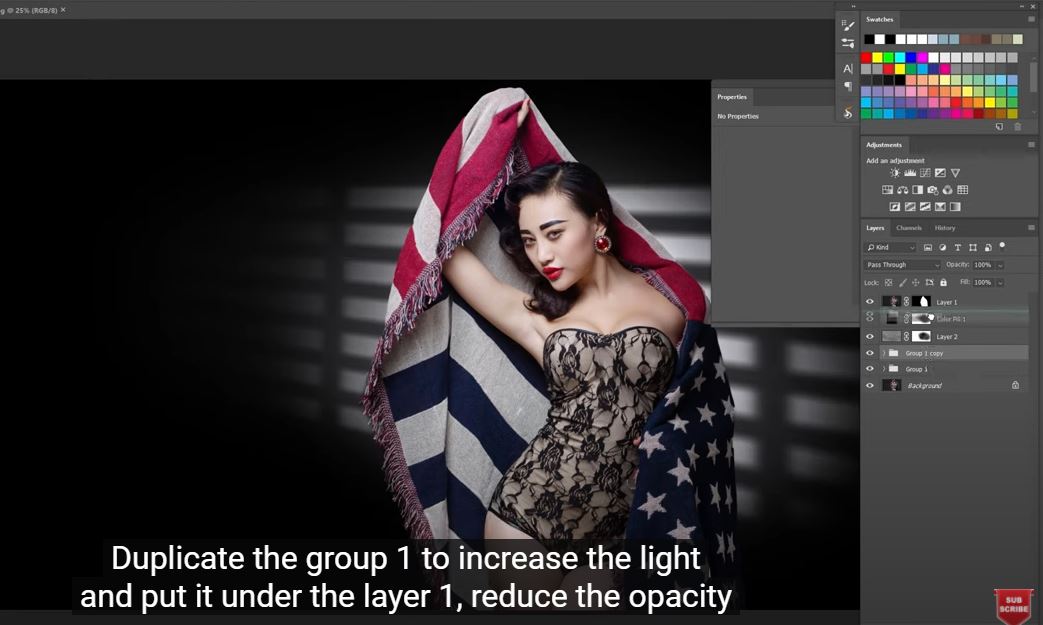Open the Kind layer filter dropdown
Screen dimensions: 1043x625
coord(891,247)
